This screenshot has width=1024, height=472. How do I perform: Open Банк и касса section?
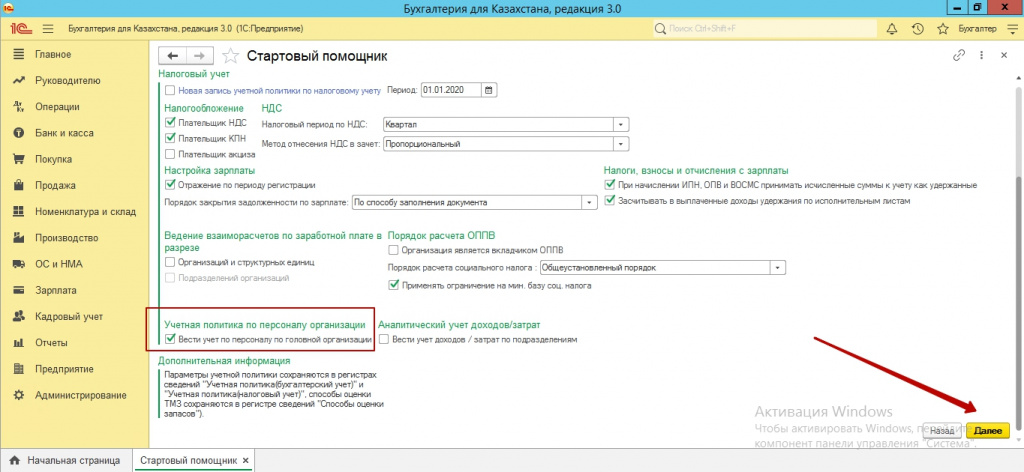(64, 133)
